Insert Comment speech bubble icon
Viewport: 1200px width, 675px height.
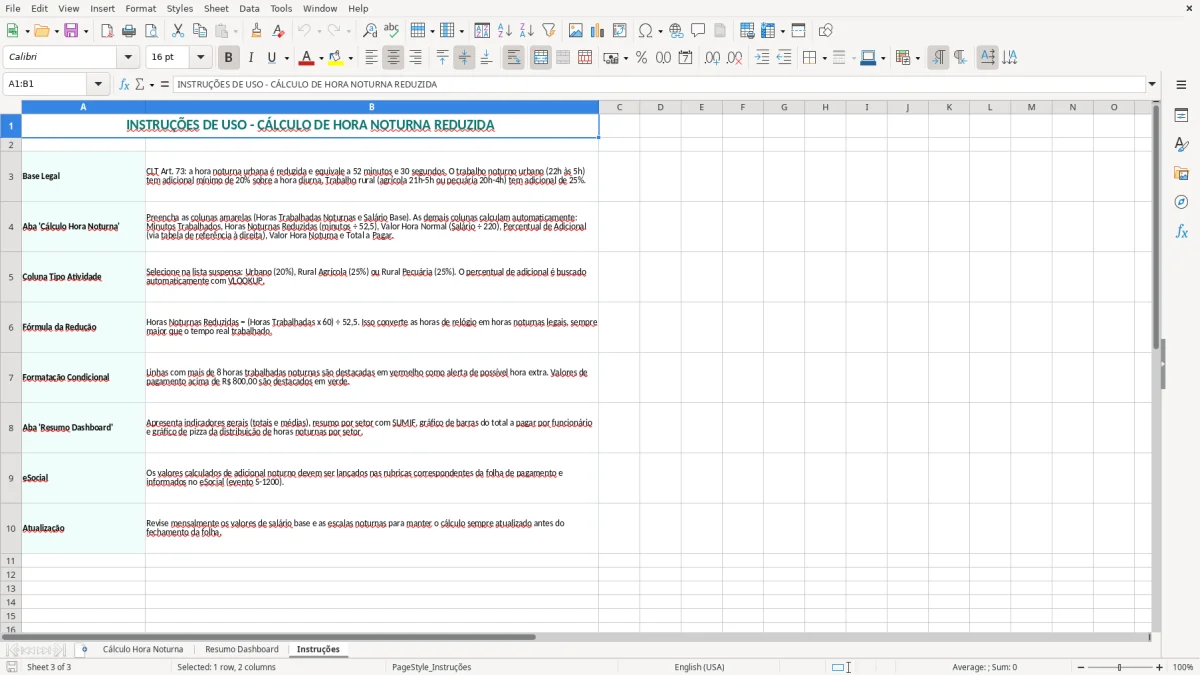pyautogui.click(x=698, y=31)
